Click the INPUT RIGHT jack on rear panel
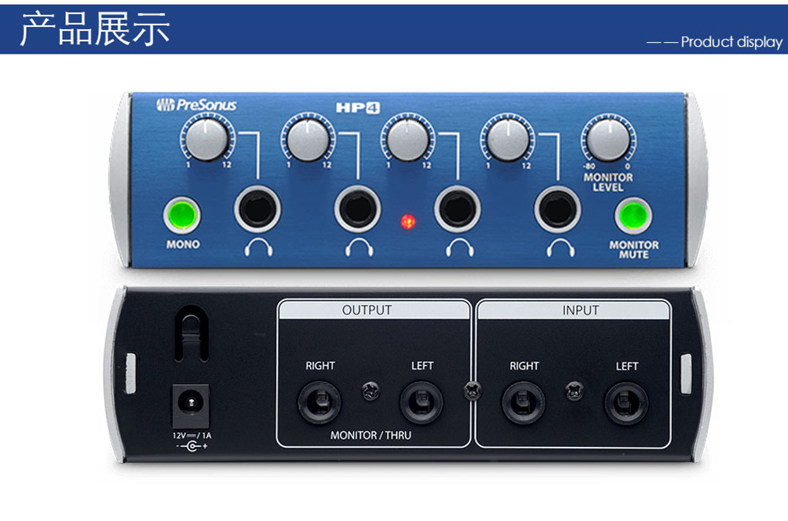This screenshot has width=788, height=521. coord(523,403)
